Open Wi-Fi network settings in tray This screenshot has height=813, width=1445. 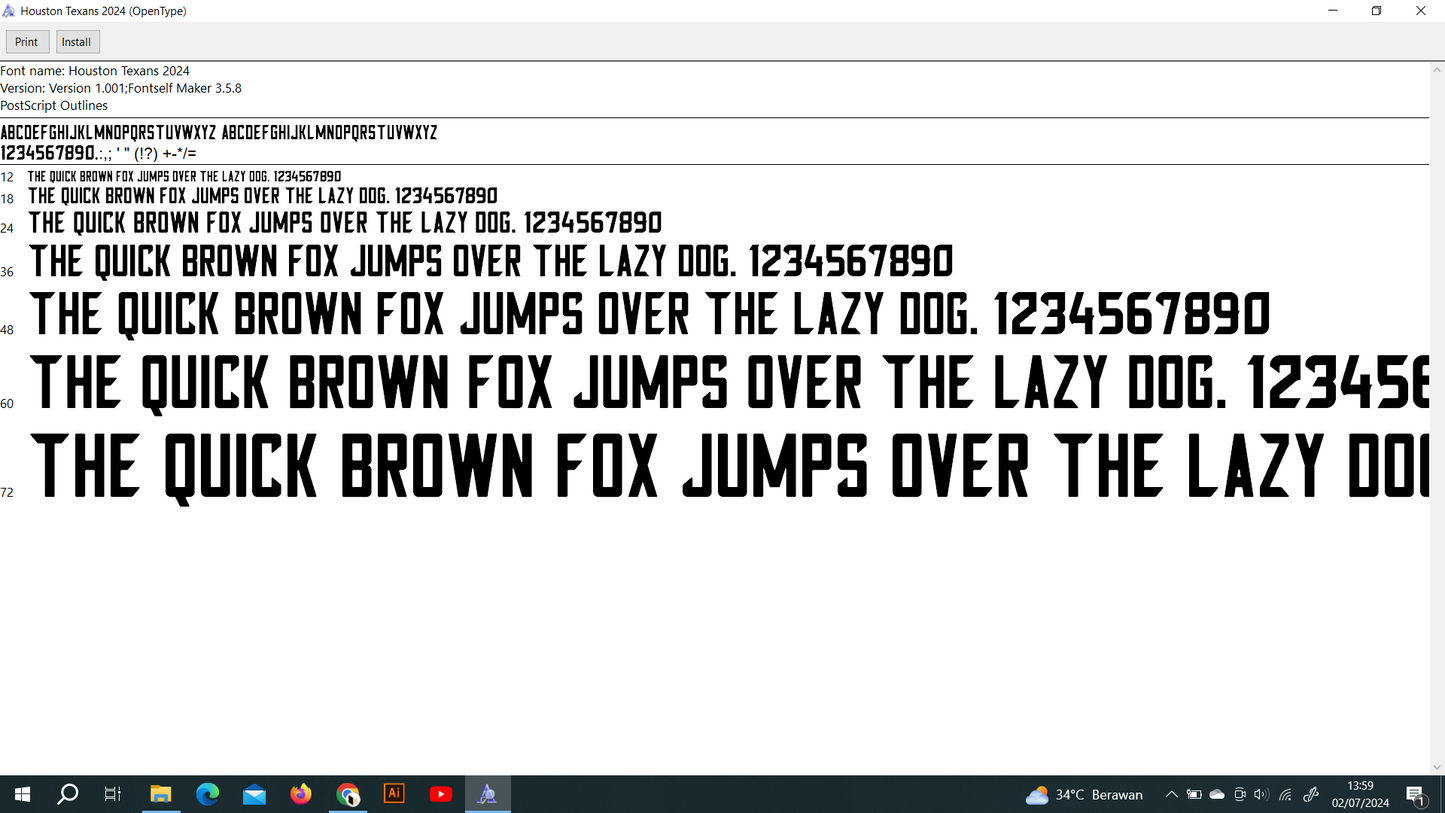1286,795
